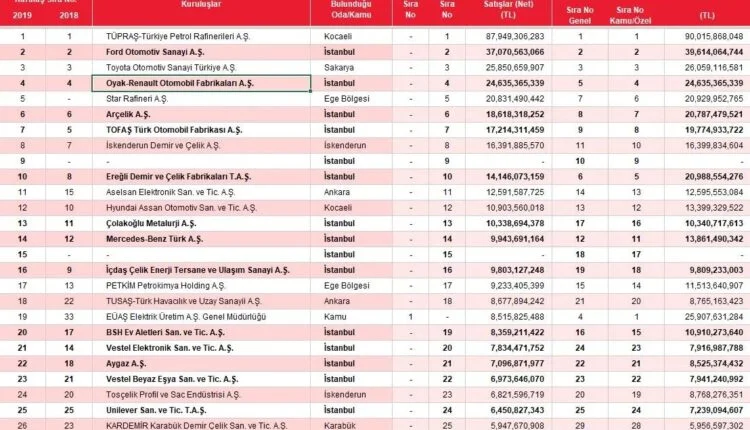This screenshot has width=750, height=430.
Task: Select the cell 'Aselsan Elektronik San. ve Tic. A.Ş.'
Action: tap(201, 192)
